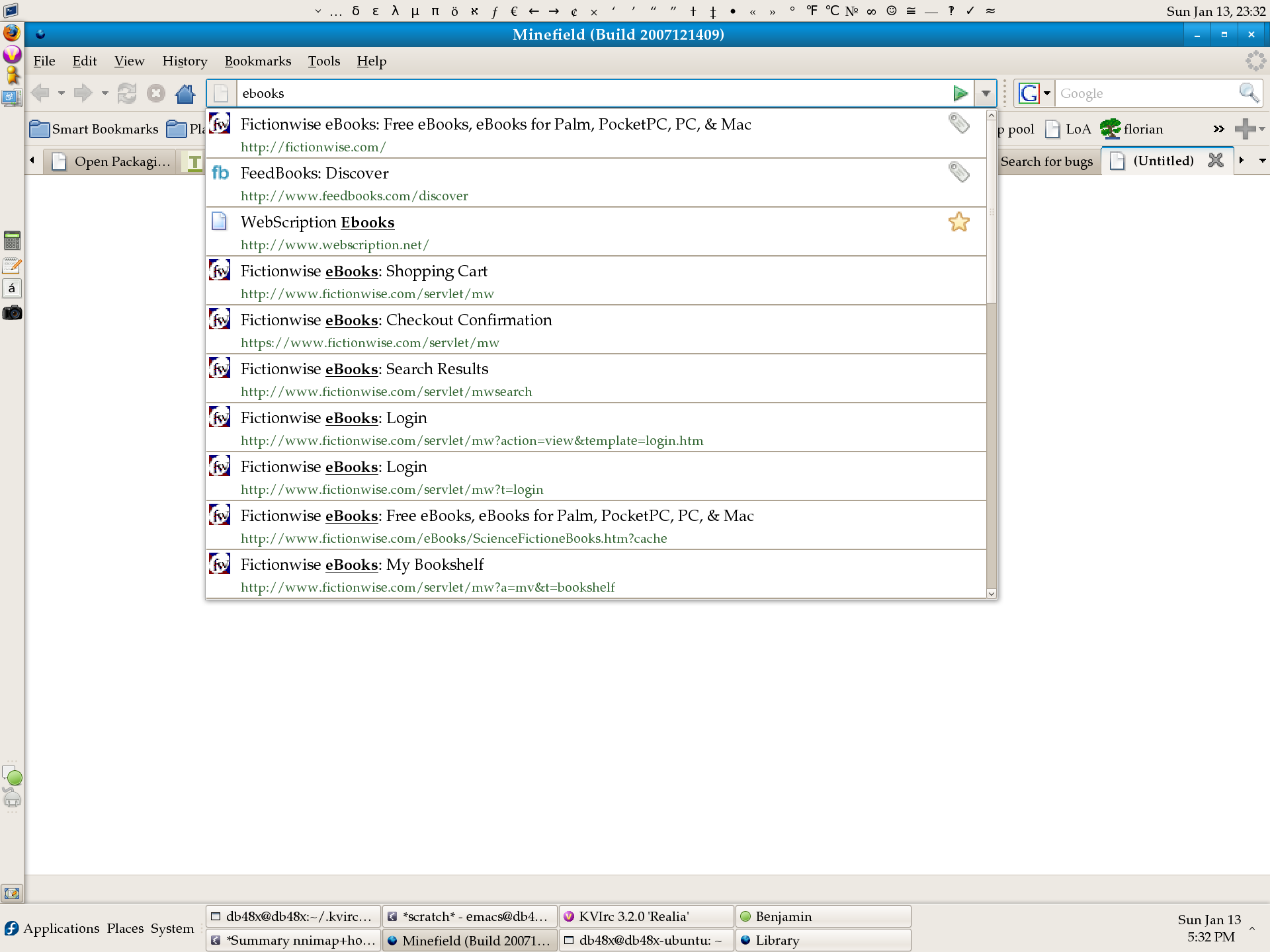Click the FeedBooks 'fb' favicon

tap(220, 173)
